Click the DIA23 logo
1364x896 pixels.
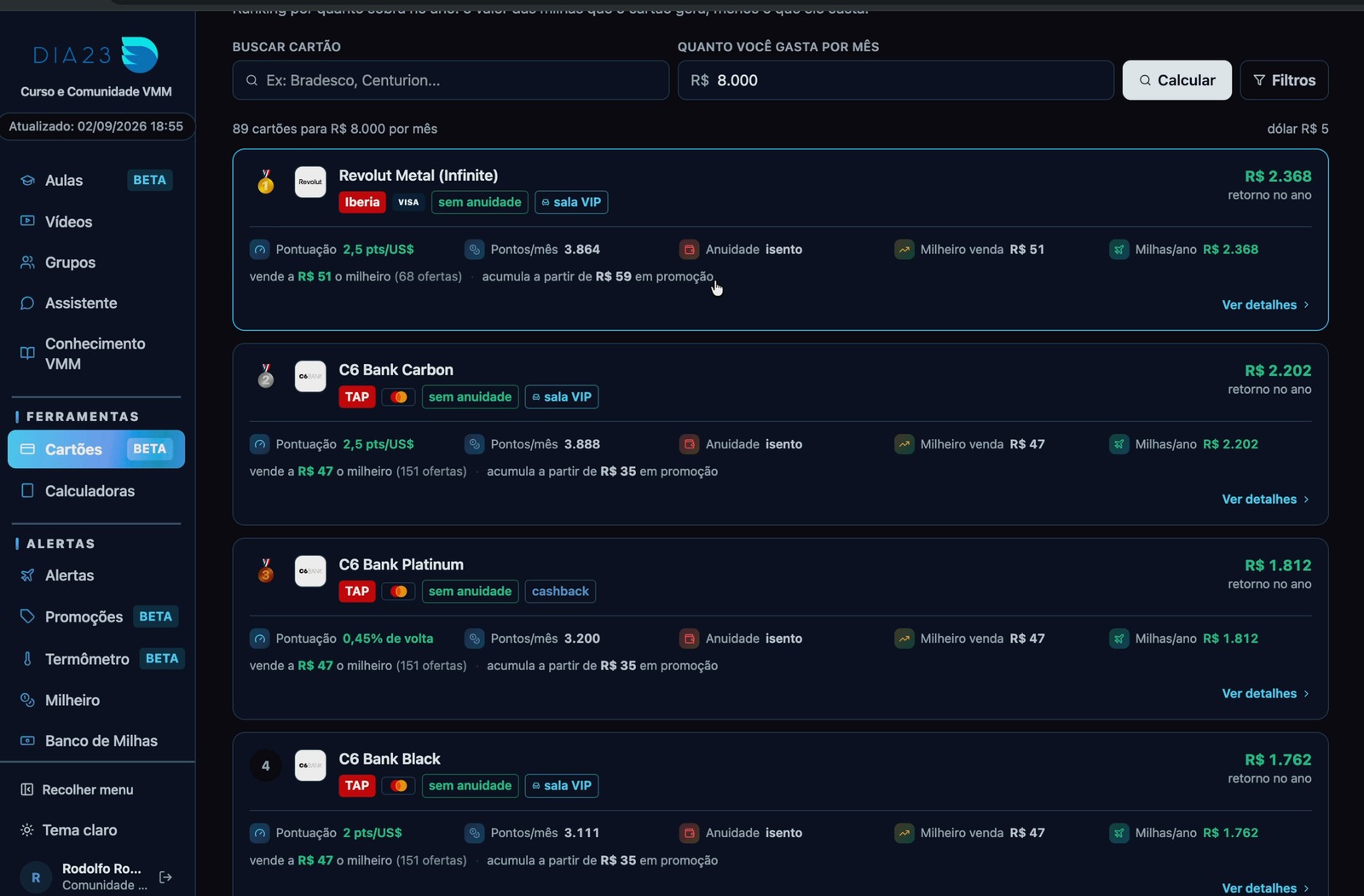(x=95, y=55)
